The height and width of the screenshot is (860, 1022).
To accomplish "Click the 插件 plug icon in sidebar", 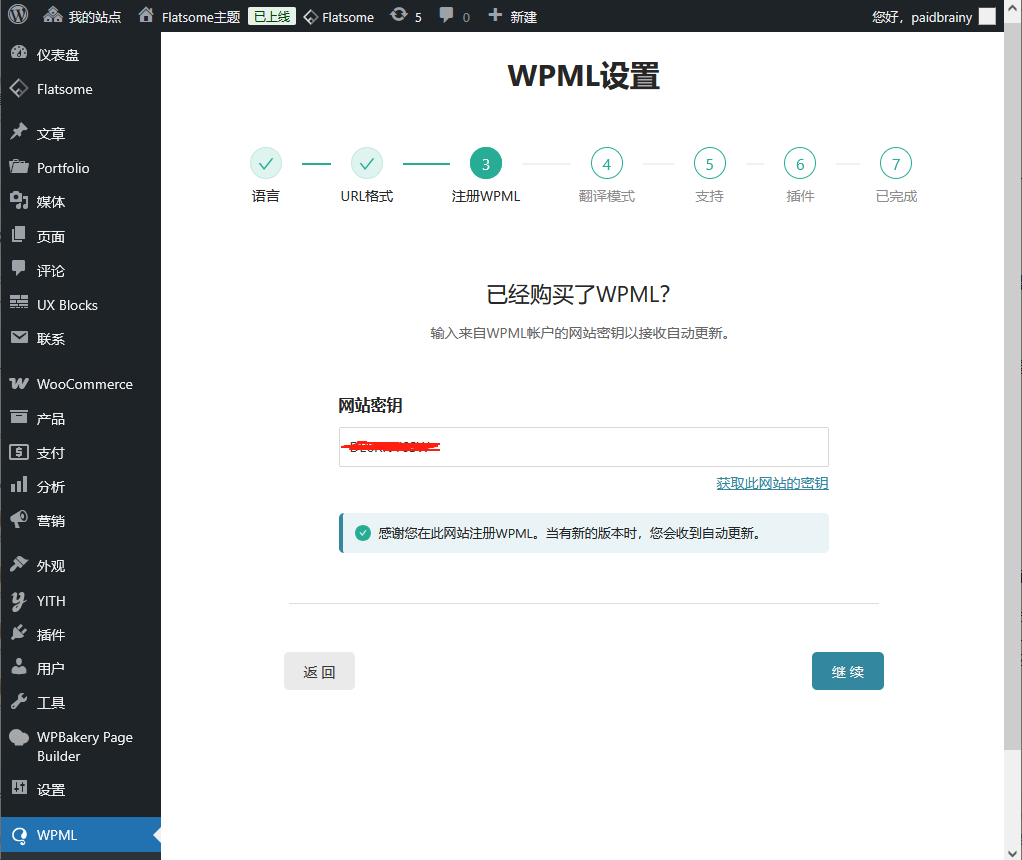I will pos(19,632).
